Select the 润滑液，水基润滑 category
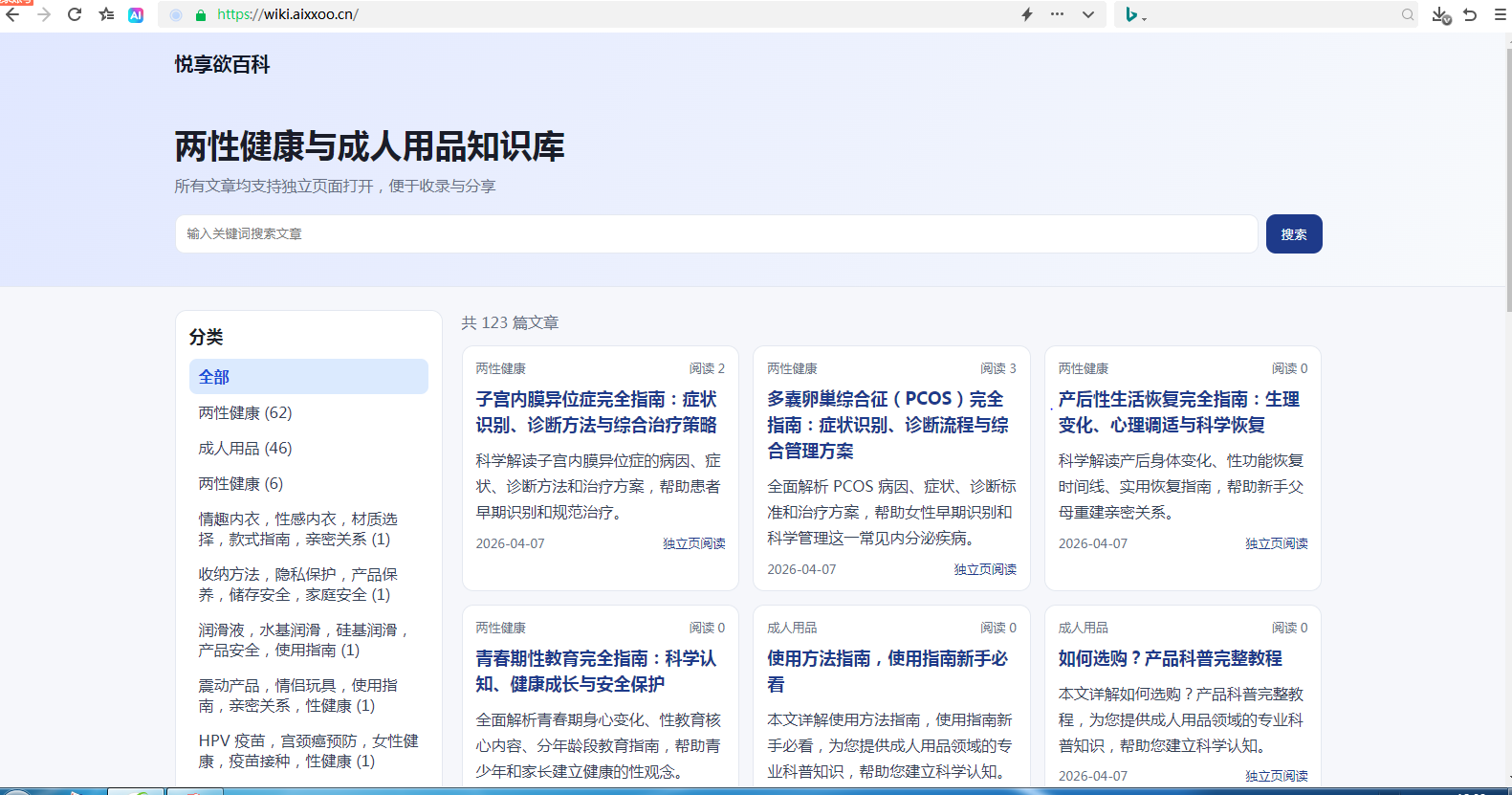Viewport: 1512px width, 795px height. pos(309,640)
